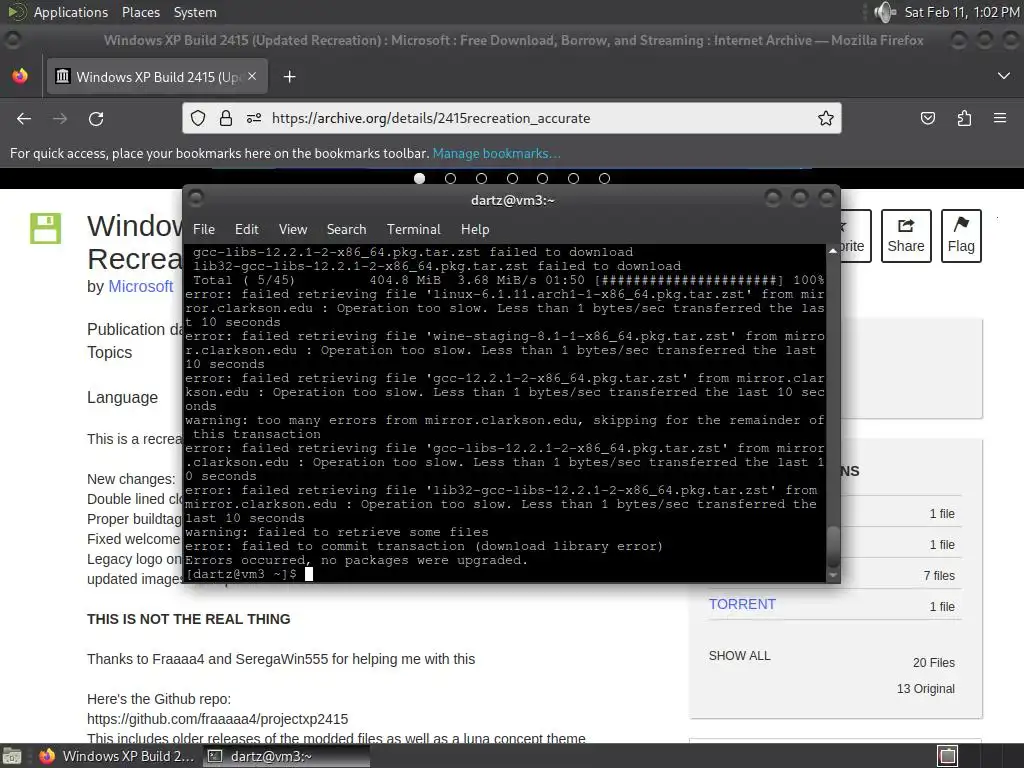Select the third carousel dot
Screen dimensions: 1024x768
click(481, 178)
